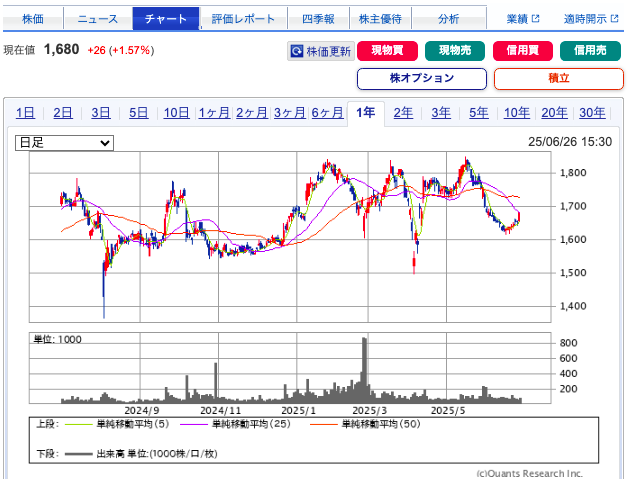Select the 1ヶ月 chart period
Image resolution: width=629 pixels, height=479 pixels.
point(214,113)
